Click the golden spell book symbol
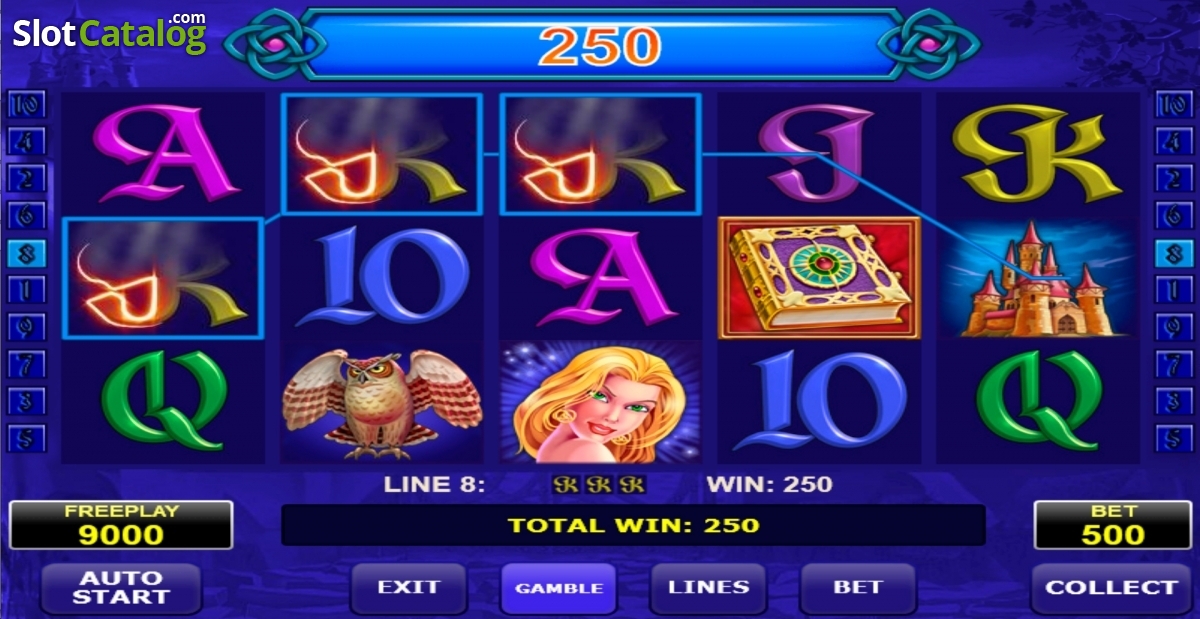 click(819, 278)
